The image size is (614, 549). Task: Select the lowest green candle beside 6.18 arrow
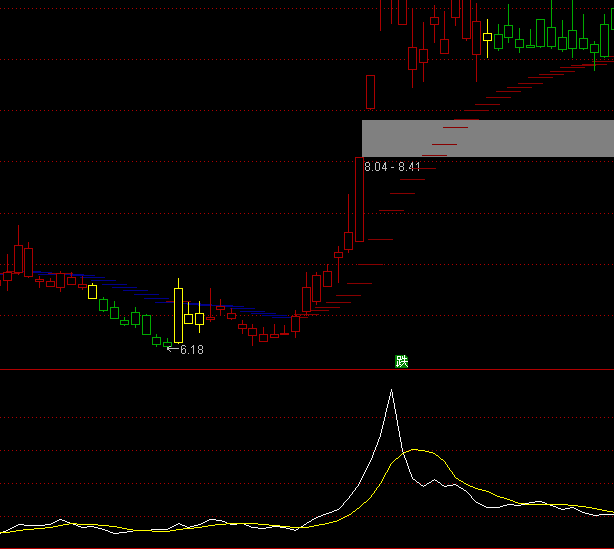point(157,341)
